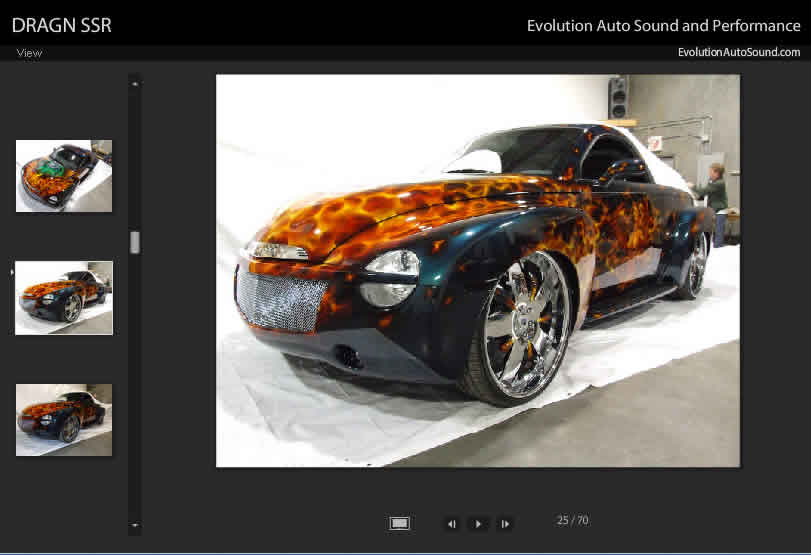
Task: Click the thumbnail list scroll down arrow
Action: coord(135,525)
